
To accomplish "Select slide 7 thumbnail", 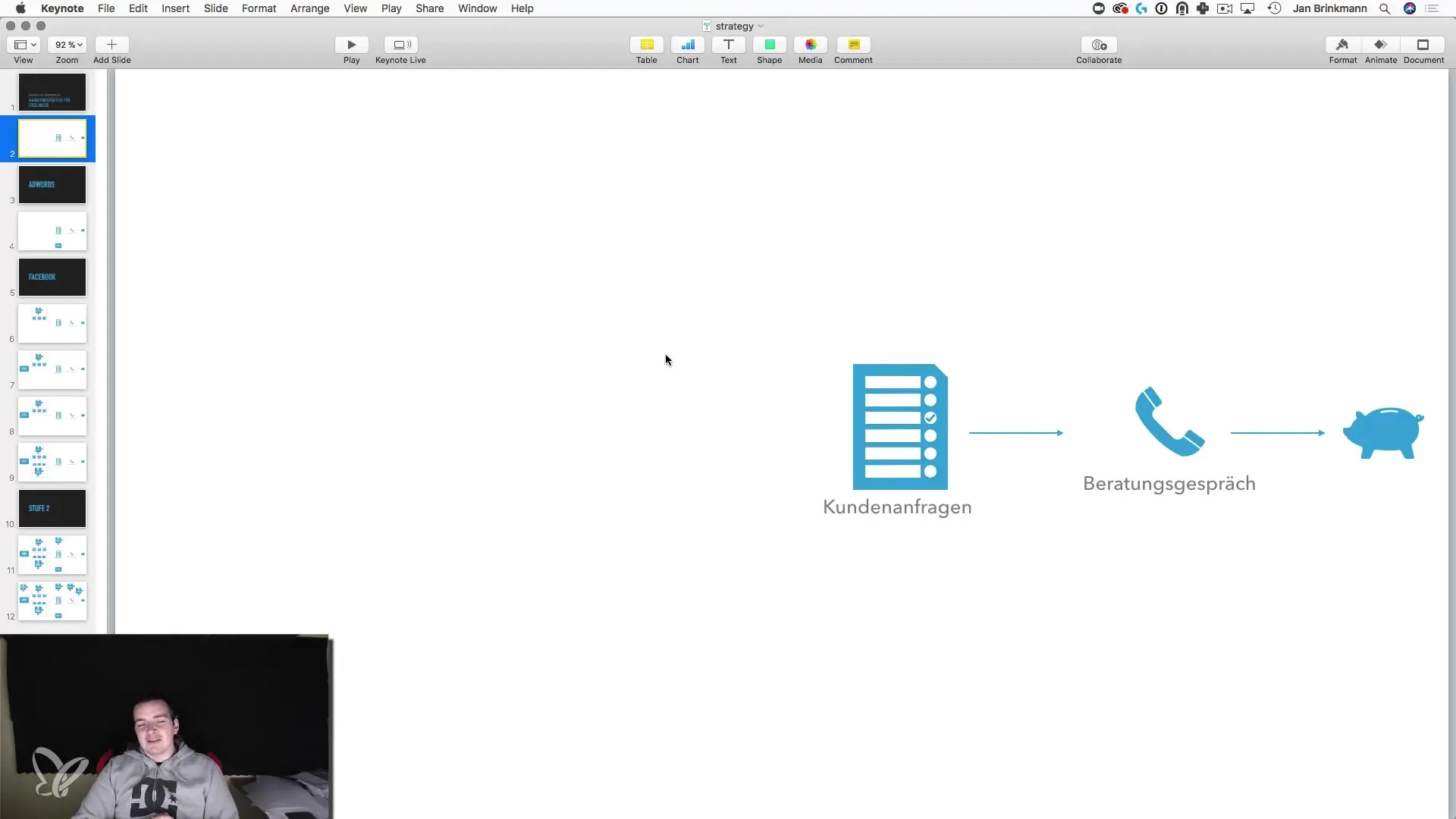I will coord(52,369).
